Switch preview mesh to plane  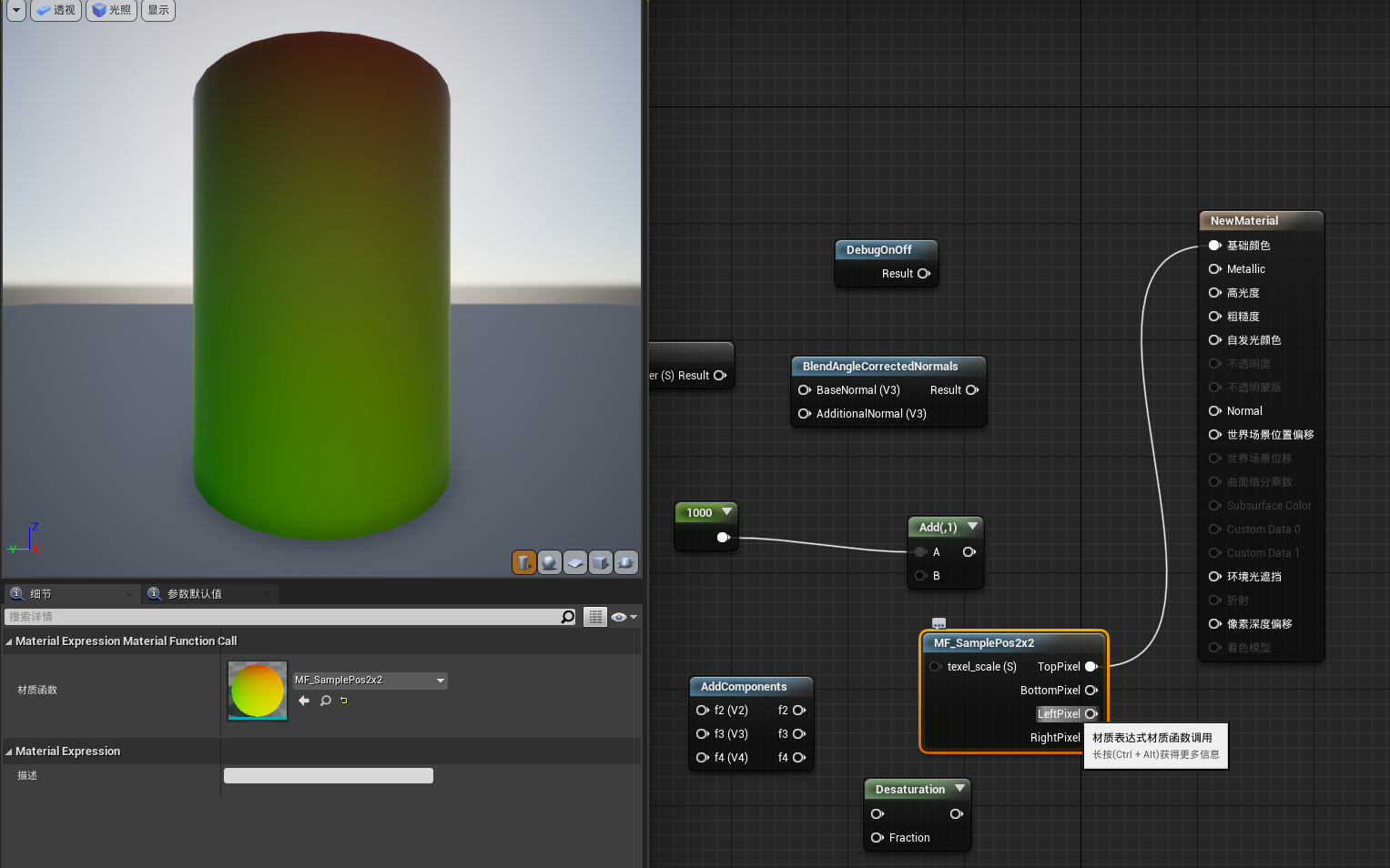(x=574, y=563)
